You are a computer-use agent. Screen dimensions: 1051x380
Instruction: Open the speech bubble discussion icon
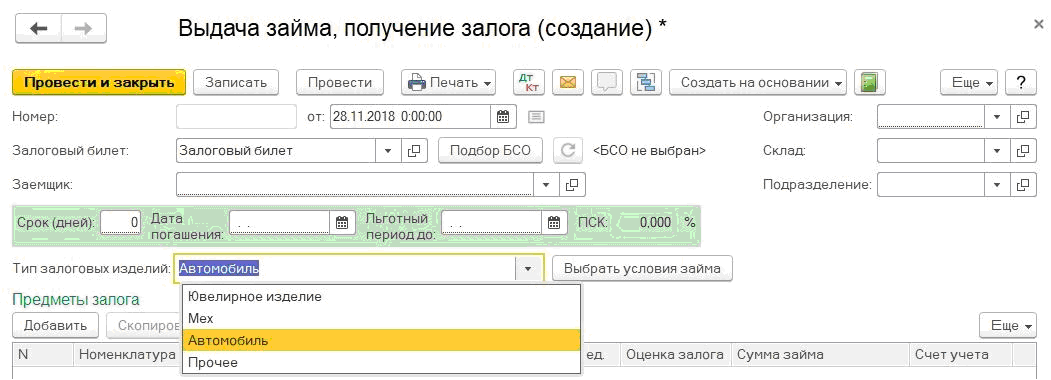click(x=607, y=83)
